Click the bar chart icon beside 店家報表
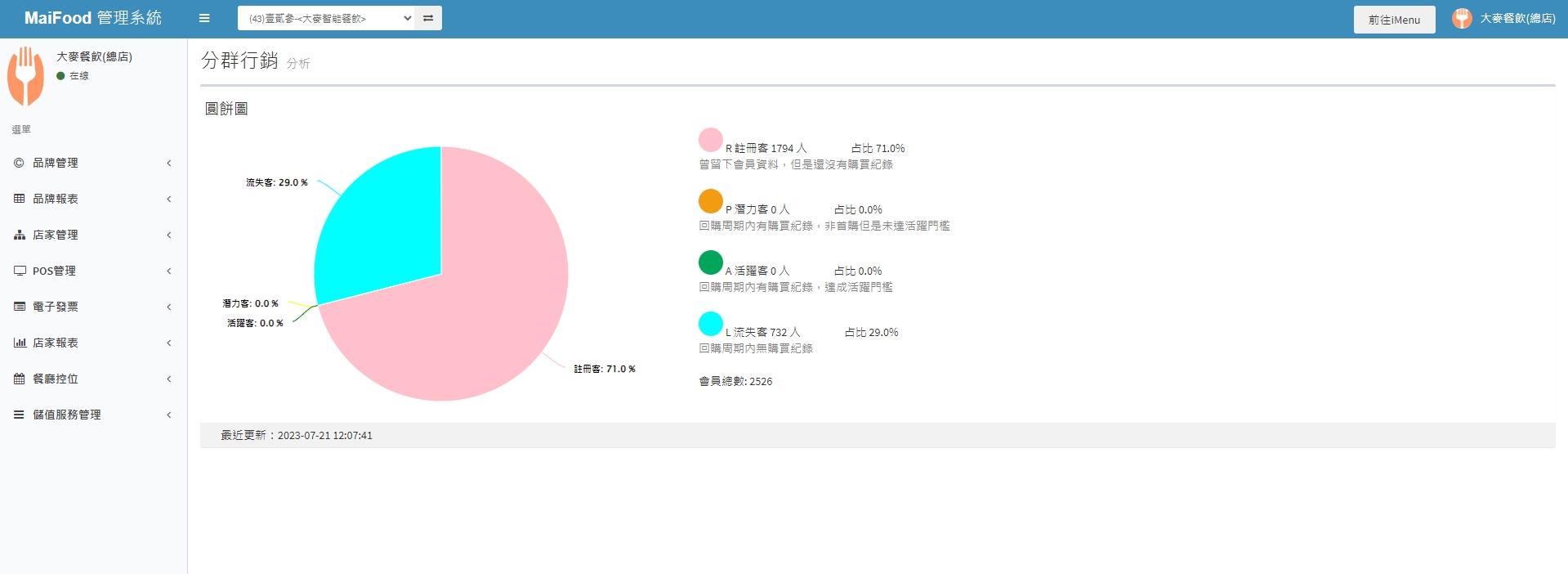 tap(20, 343)
